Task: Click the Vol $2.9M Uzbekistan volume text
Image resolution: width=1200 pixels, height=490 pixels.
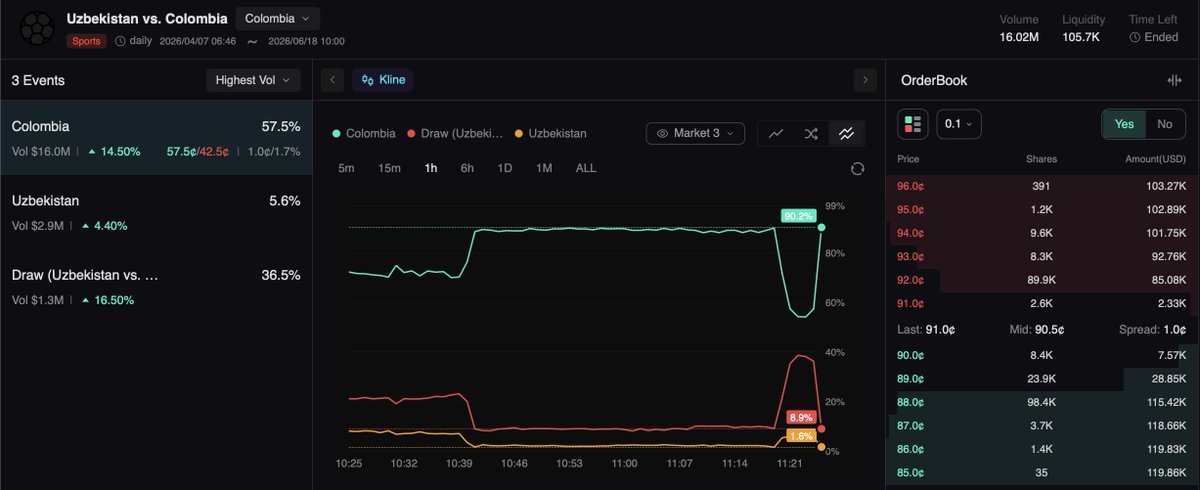Action: pyautogui.click(x=40, y=226)
